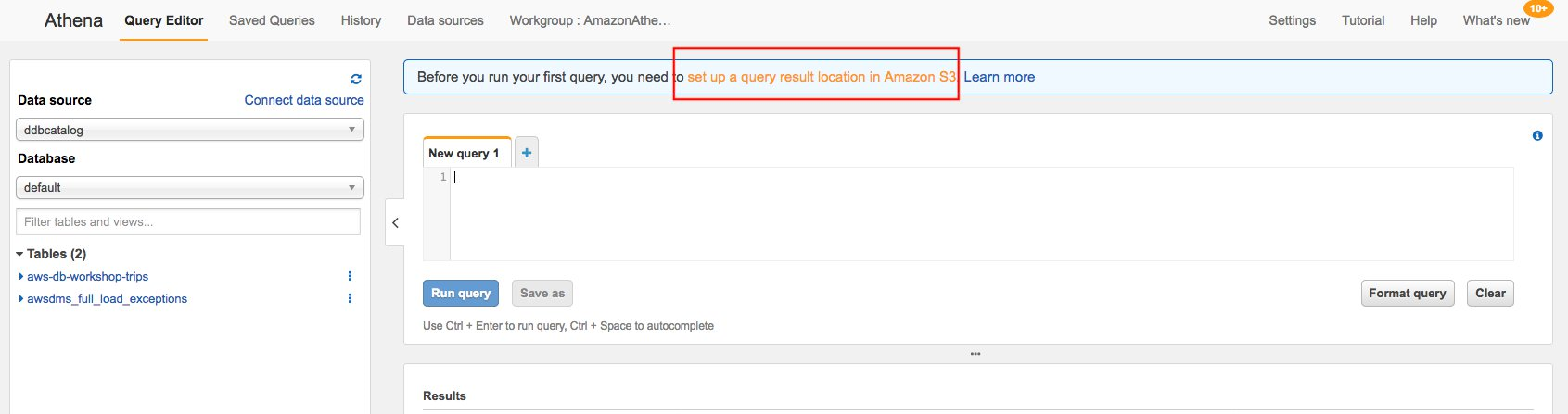Open options menu for awsdms_full_load_exceptions table
This screenshot has height=414, width=1568.
(350, 298)
